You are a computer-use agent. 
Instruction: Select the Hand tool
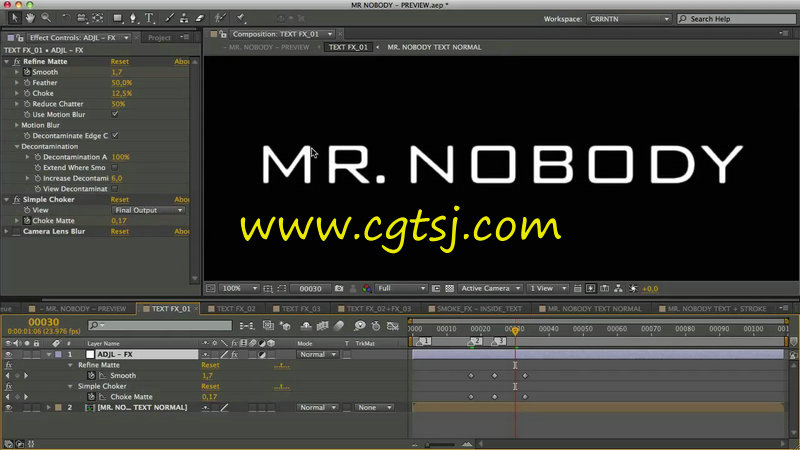tap(30, 18)
